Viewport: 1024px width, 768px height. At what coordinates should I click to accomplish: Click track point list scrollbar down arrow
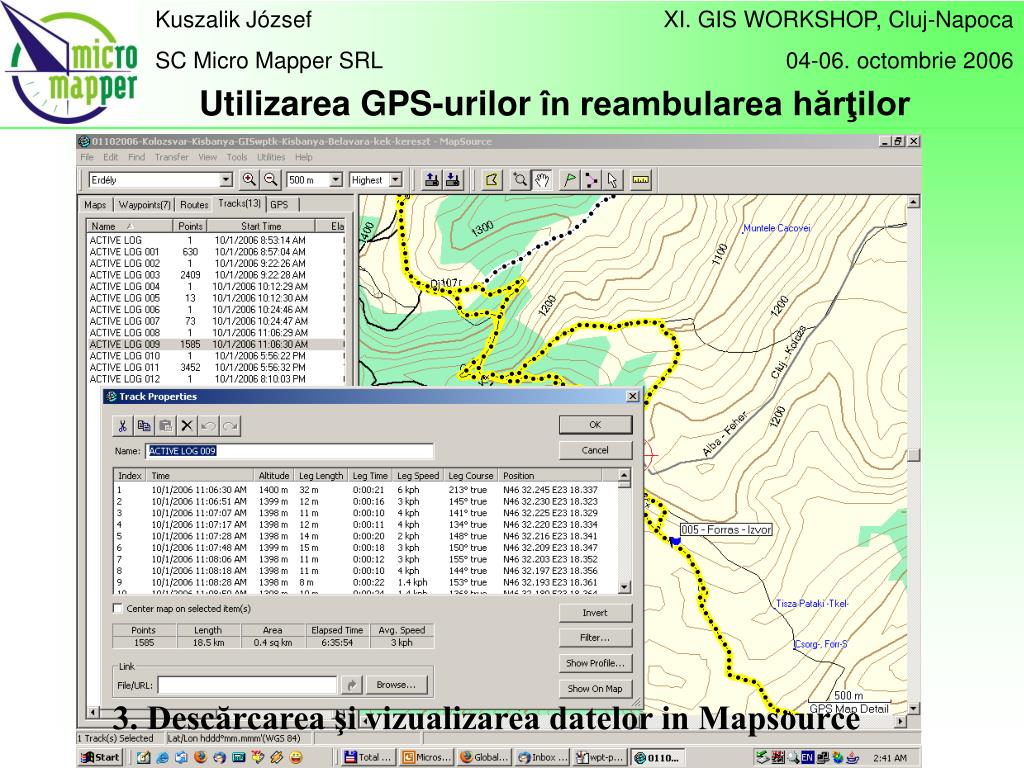(x=624, y=587)
